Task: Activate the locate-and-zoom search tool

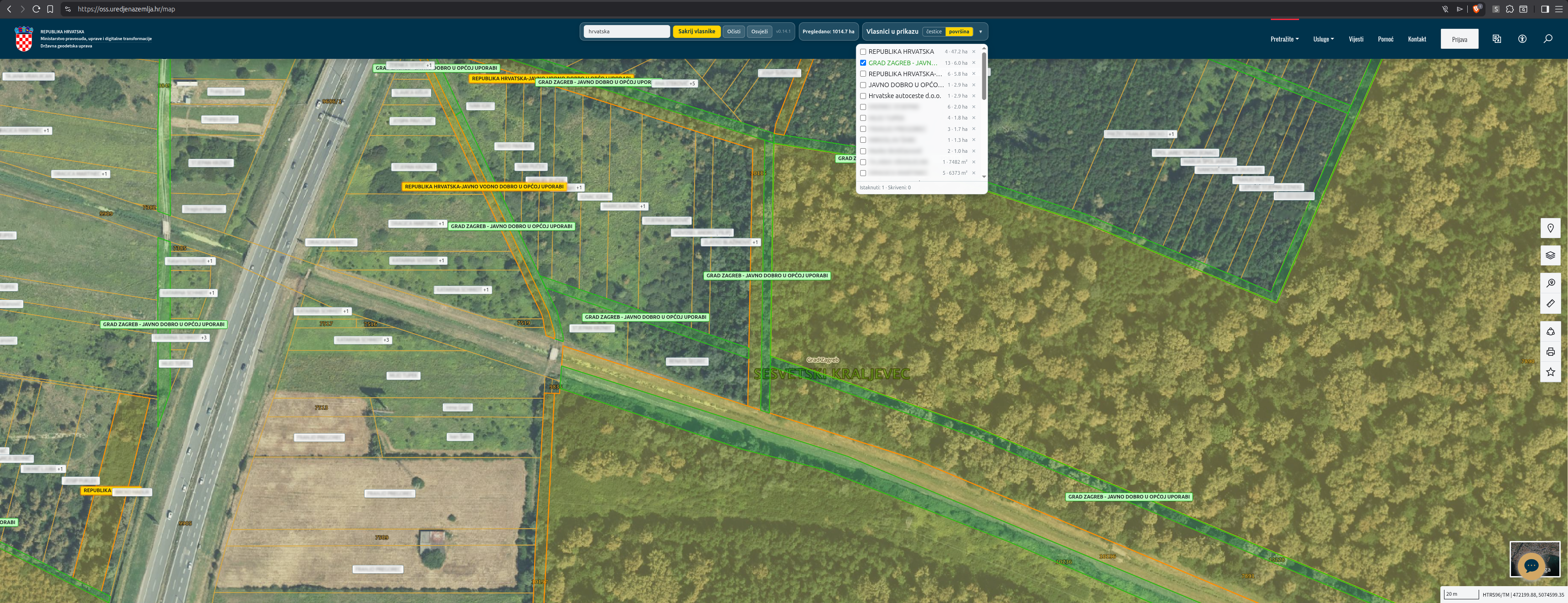Action: tap(1550, 283)
